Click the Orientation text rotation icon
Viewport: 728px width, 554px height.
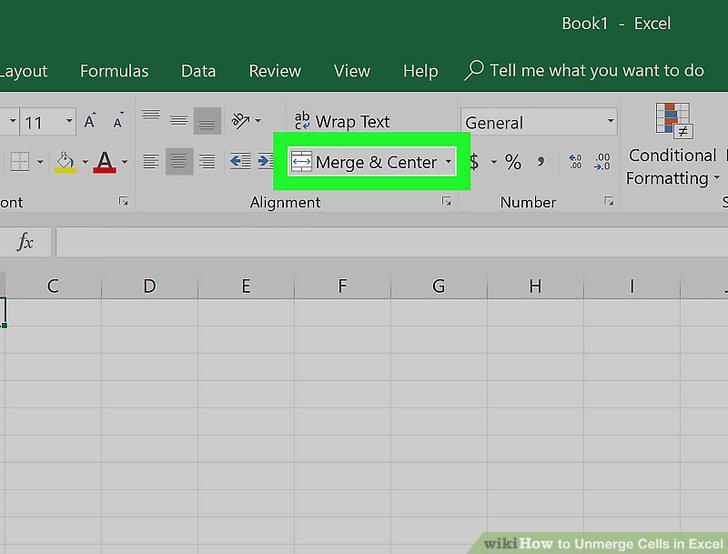pyautogui.click(x=240, y=121)
